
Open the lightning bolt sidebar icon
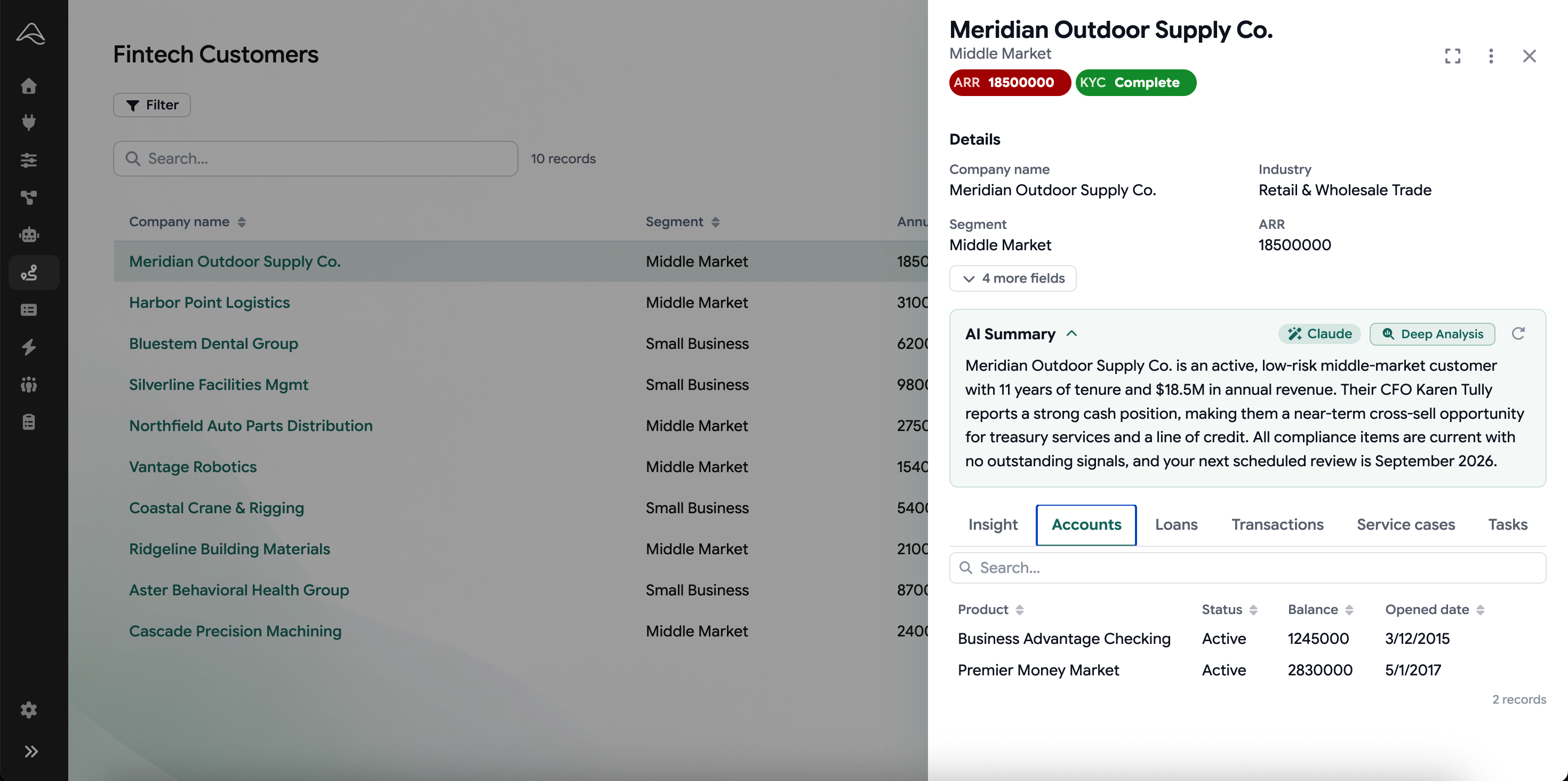[29, 347]
